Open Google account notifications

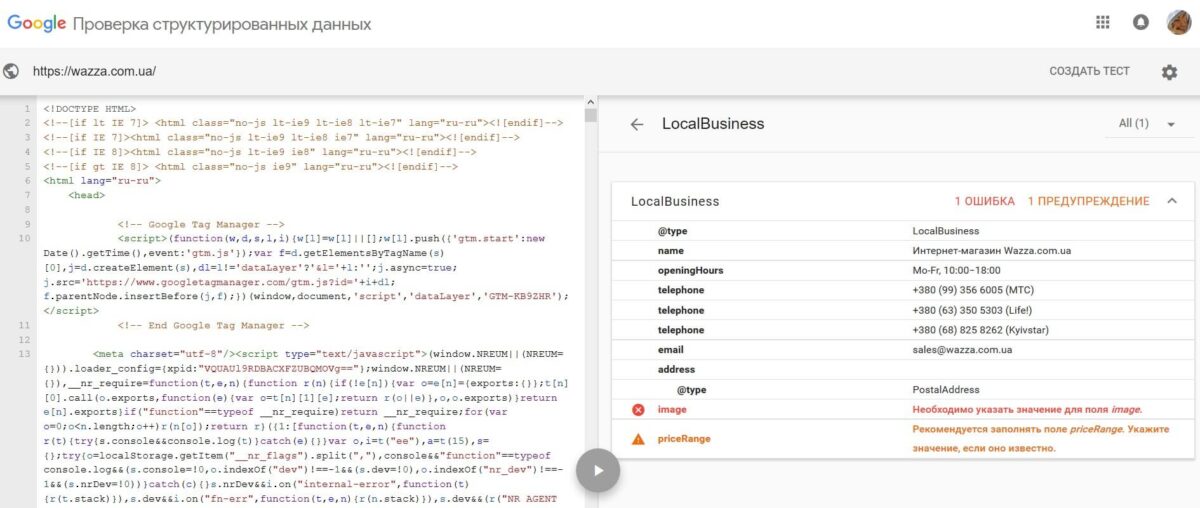click(x=1141, y=22)
